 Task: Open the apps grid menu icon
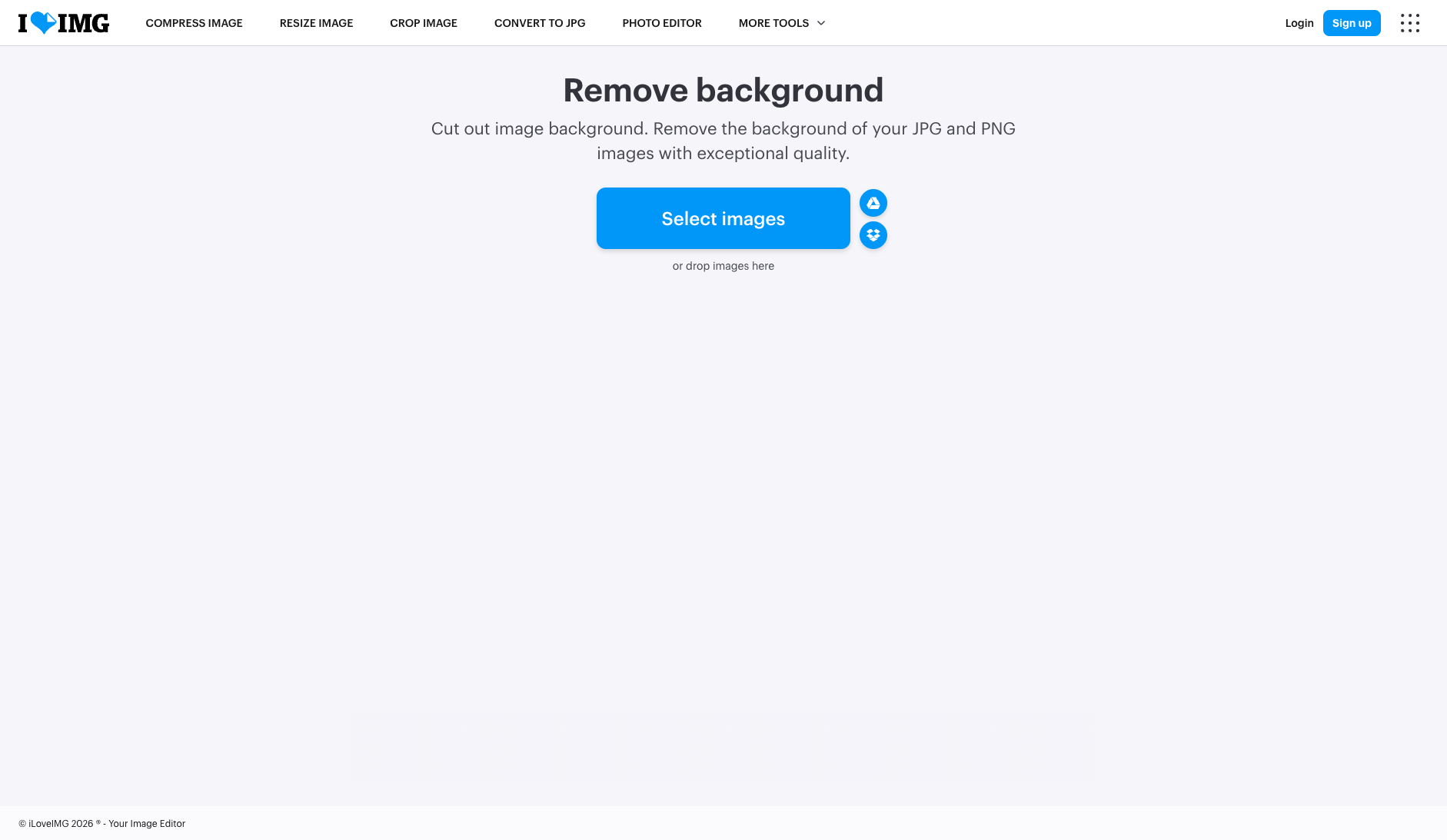click(1410, 23)
